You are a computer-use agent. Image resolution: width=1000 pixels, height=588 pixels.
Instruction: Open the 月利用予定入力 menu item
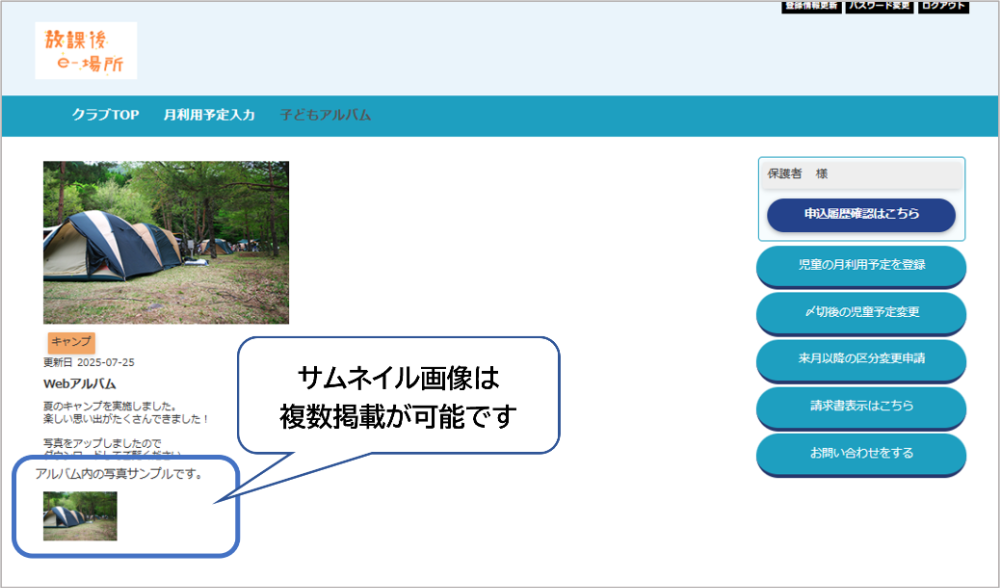(x=209, y=115)
